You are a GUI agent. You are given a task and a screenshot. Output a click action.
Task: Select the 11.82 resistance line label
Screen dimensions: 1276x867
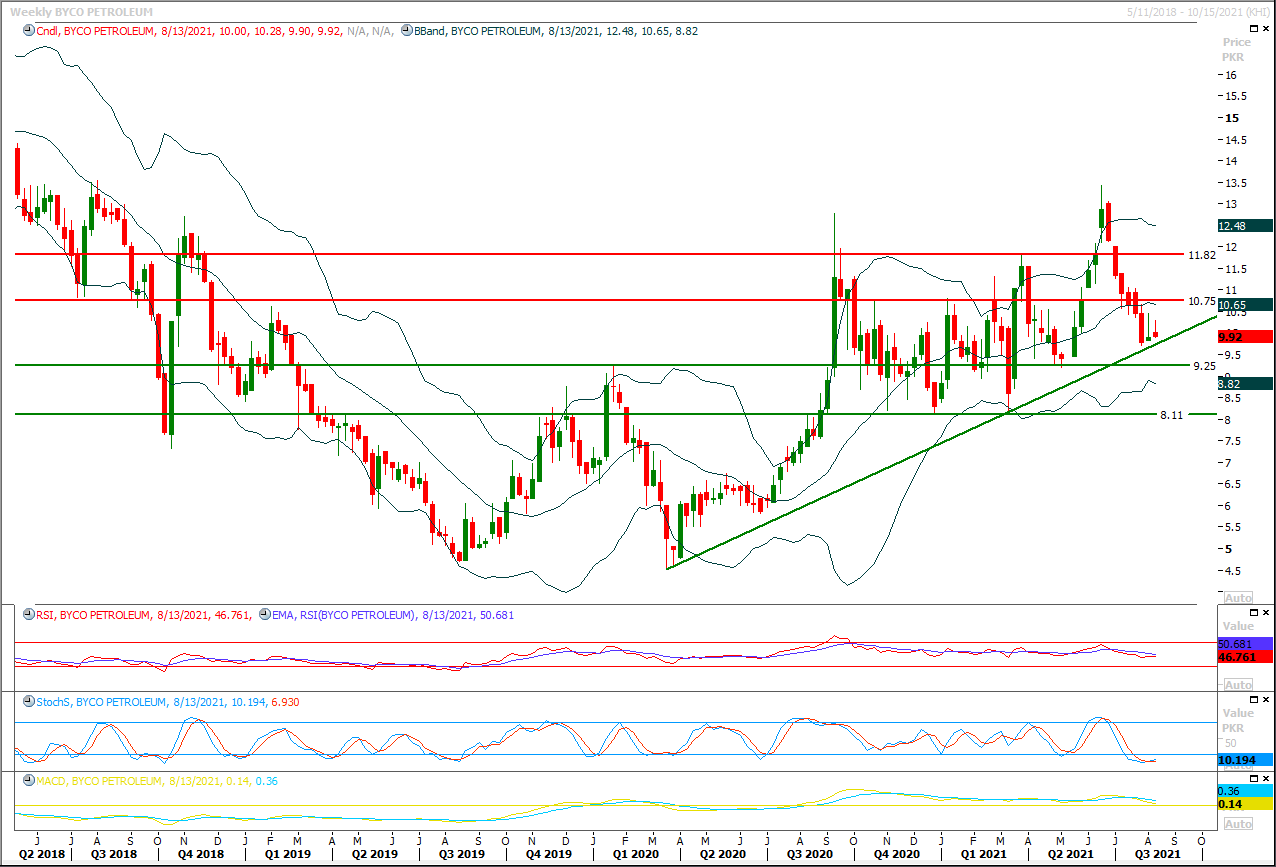1201,255
